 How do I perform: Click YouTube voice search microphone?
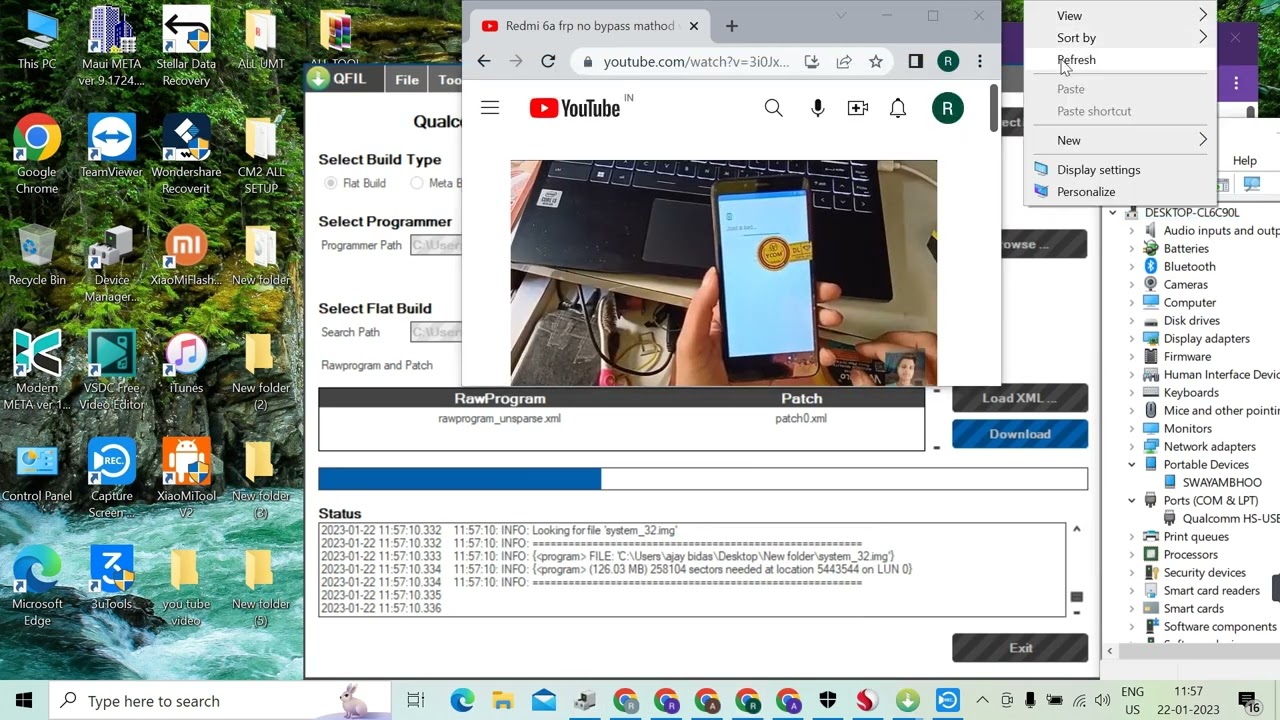(x=818, y=108)
